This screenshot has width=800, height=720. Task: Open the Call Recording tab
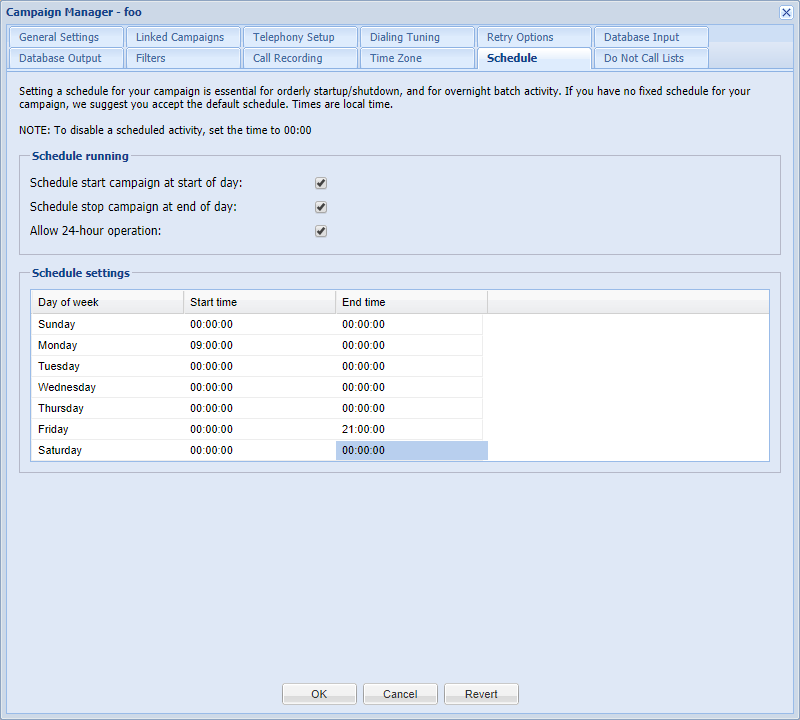pyautogui.click(x=288, y=58)
